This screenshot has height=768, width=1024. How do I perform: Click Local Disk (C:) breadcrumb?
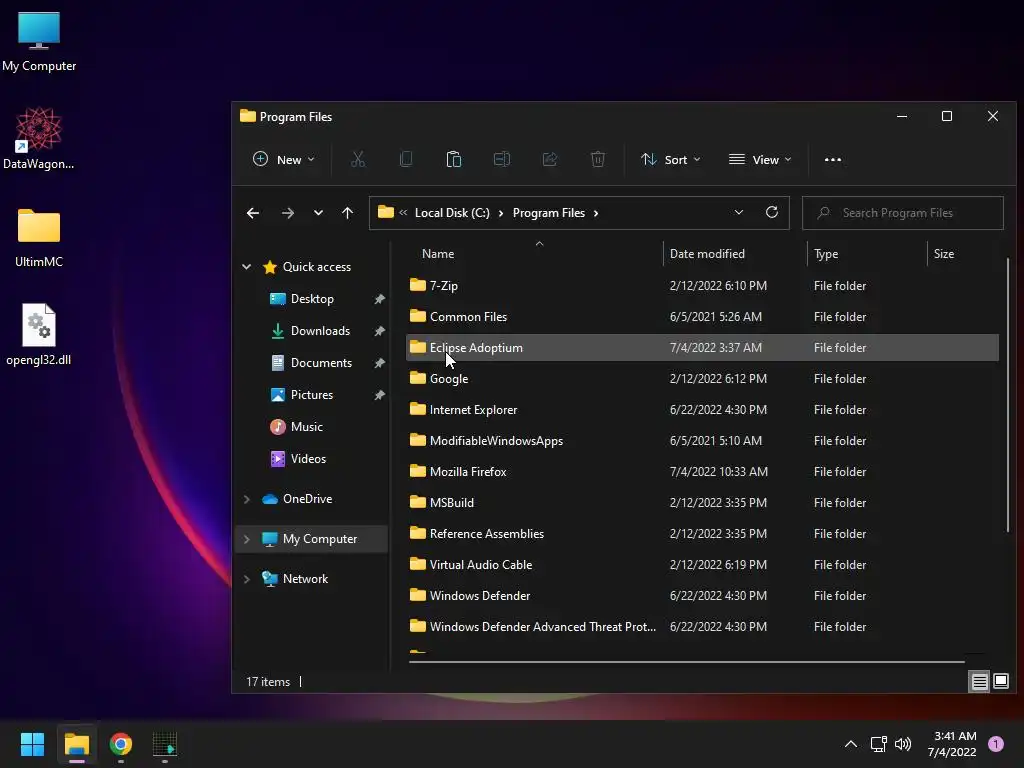452,213
